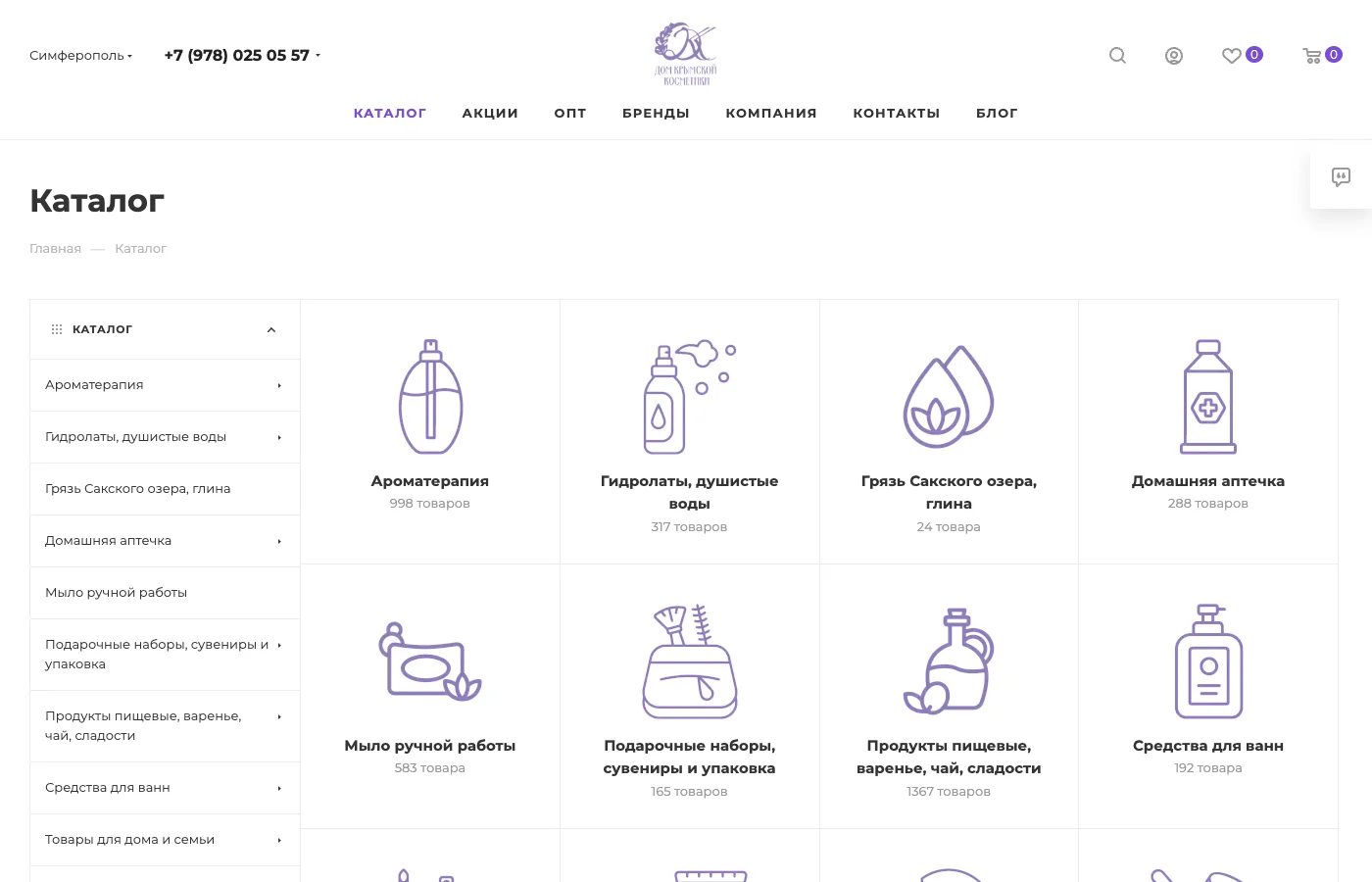Open the БРЕНДЫ menu item
The height and width of the screenshot is (882, 1372).
click(x=656, y=114)
